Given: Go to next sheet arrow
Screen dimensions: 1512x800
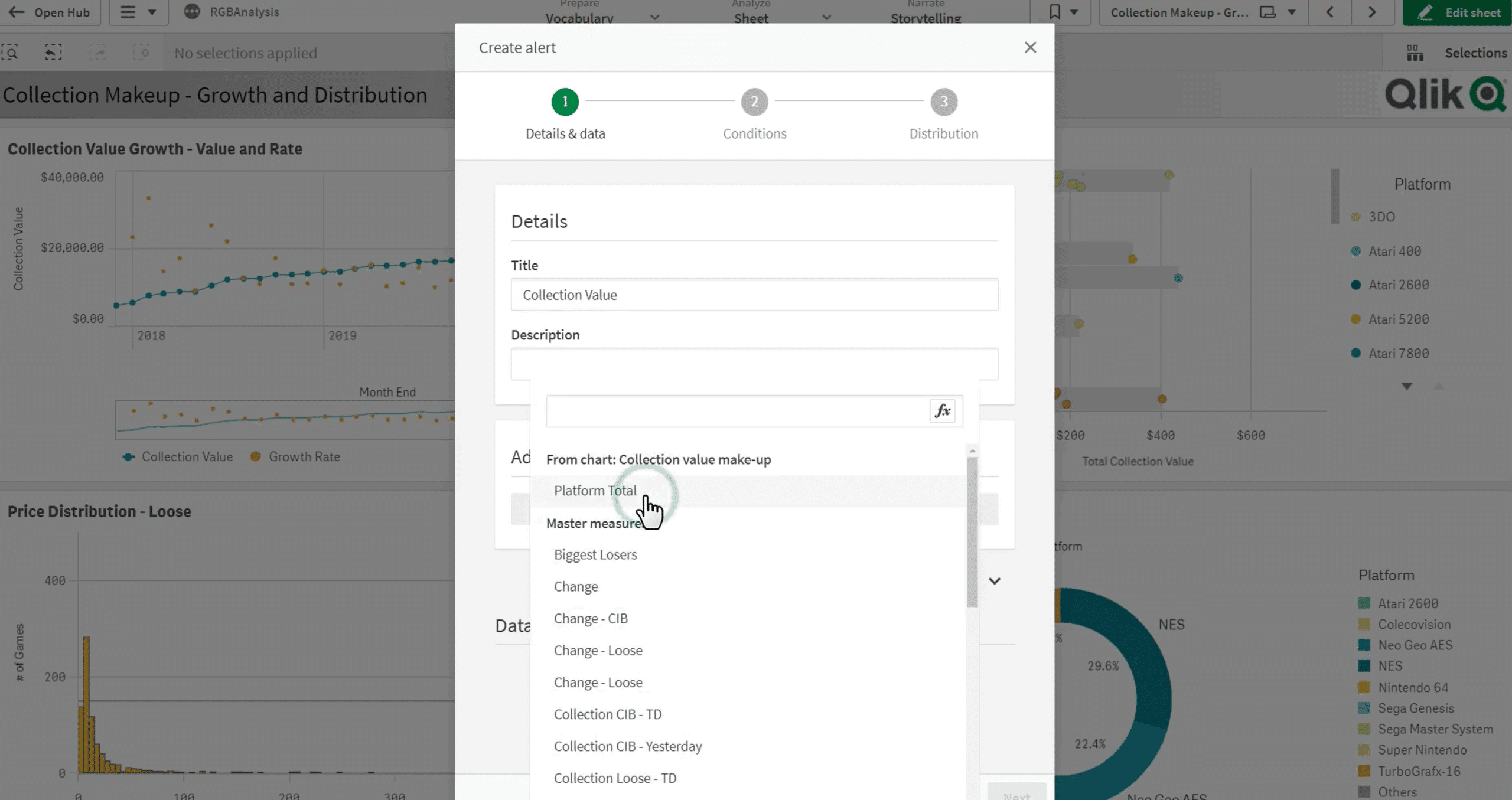Looking at the screenshot, I should click(x=1372, y=12).
